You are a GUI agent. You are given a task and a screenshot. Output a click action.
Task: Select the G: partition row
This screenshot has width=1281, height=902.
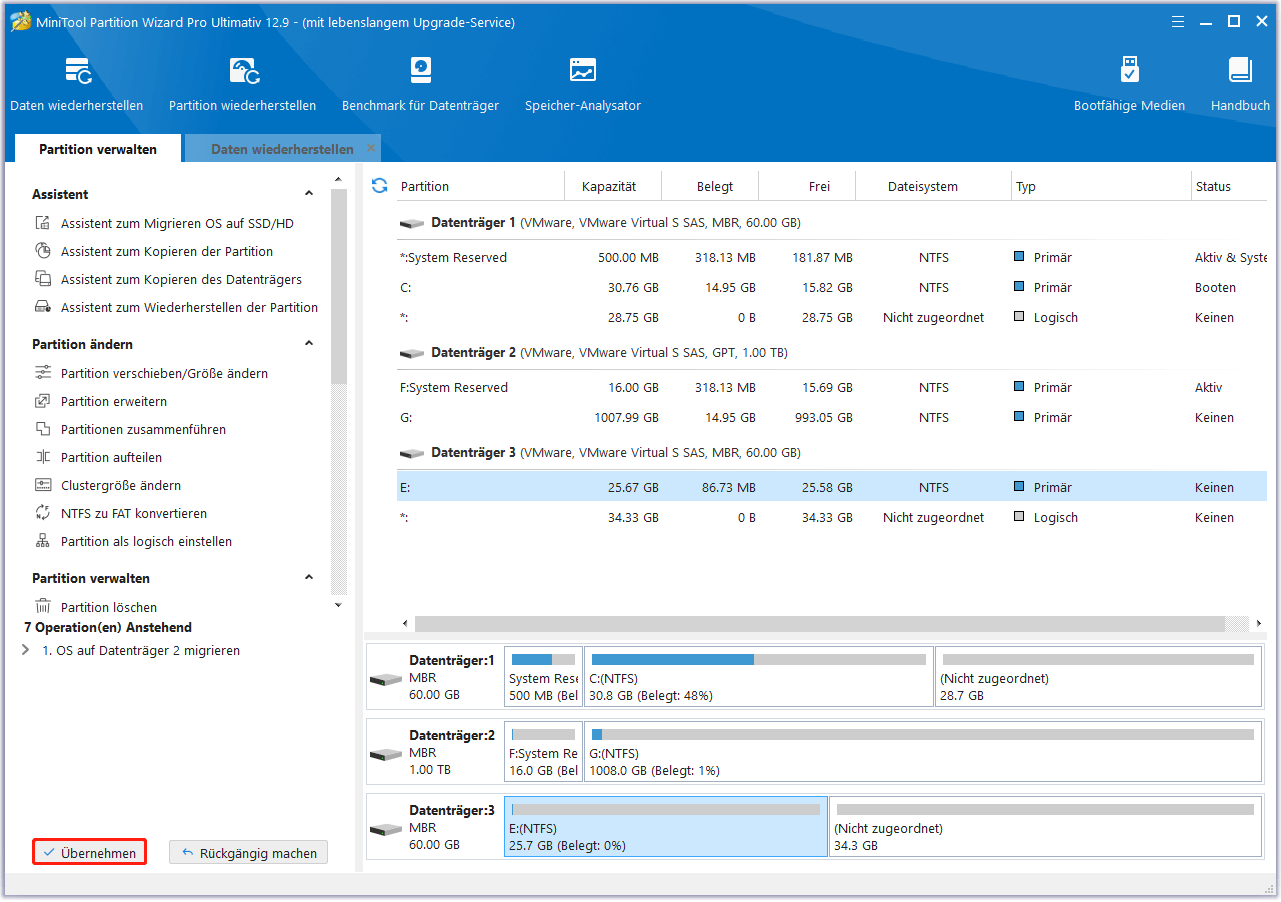tap(832, 418)
